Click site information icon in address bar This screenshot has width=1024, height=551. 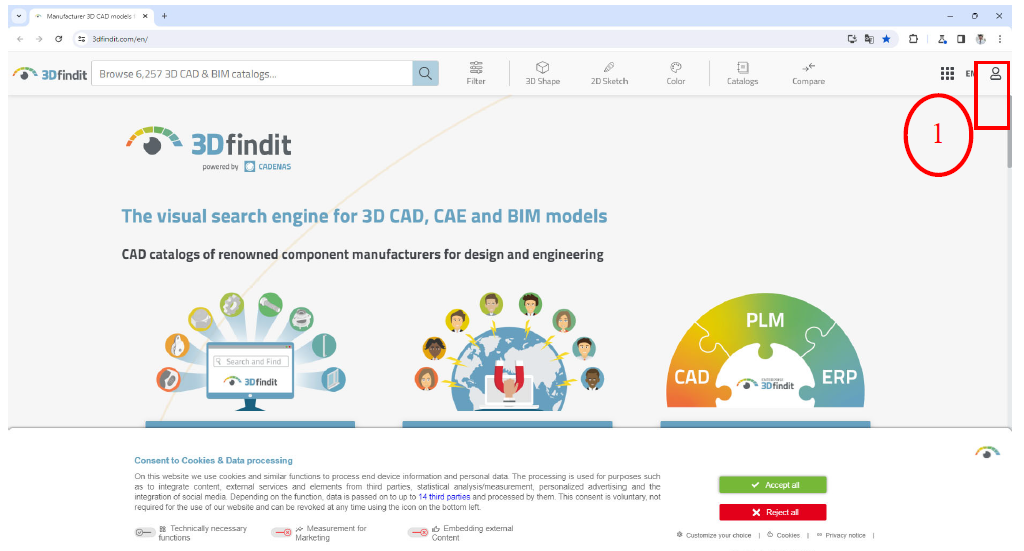pos(82,39)
